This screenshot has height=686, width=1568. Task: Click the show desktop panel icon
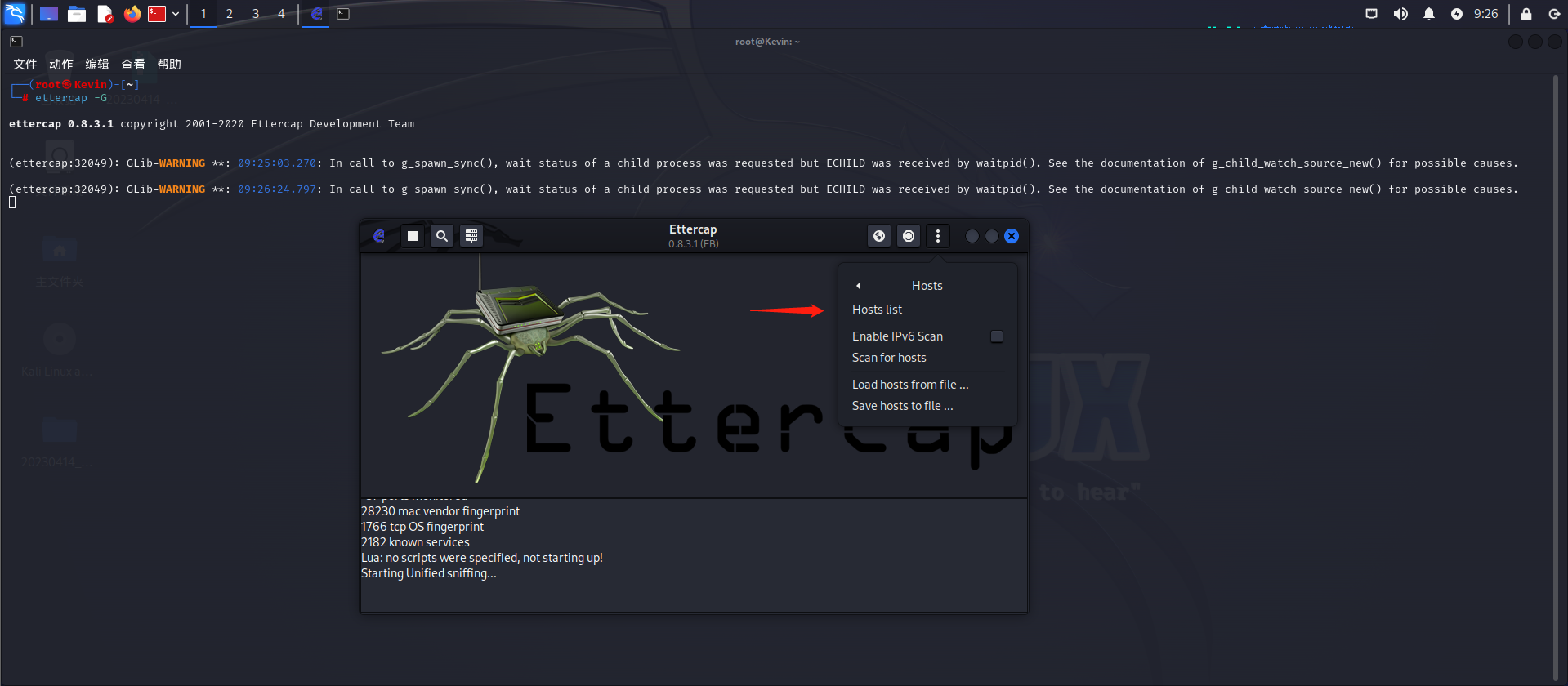(x=49, y=14)
